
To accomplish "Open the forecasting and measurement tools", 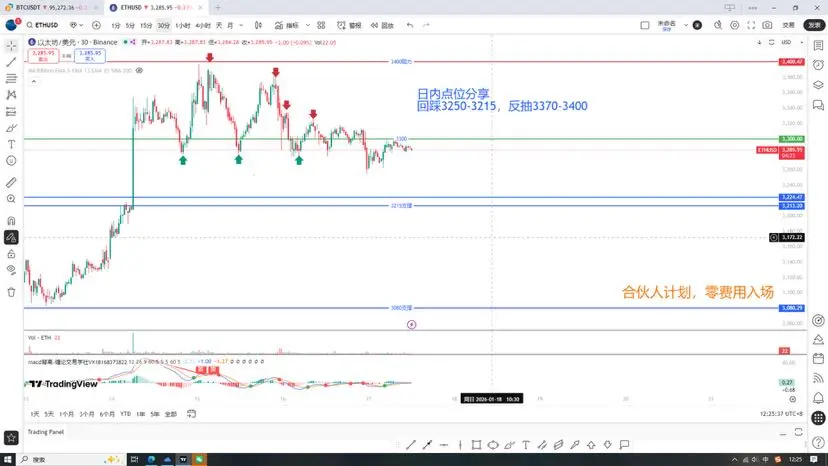I will pyautogui.click(x=11, y=111).
